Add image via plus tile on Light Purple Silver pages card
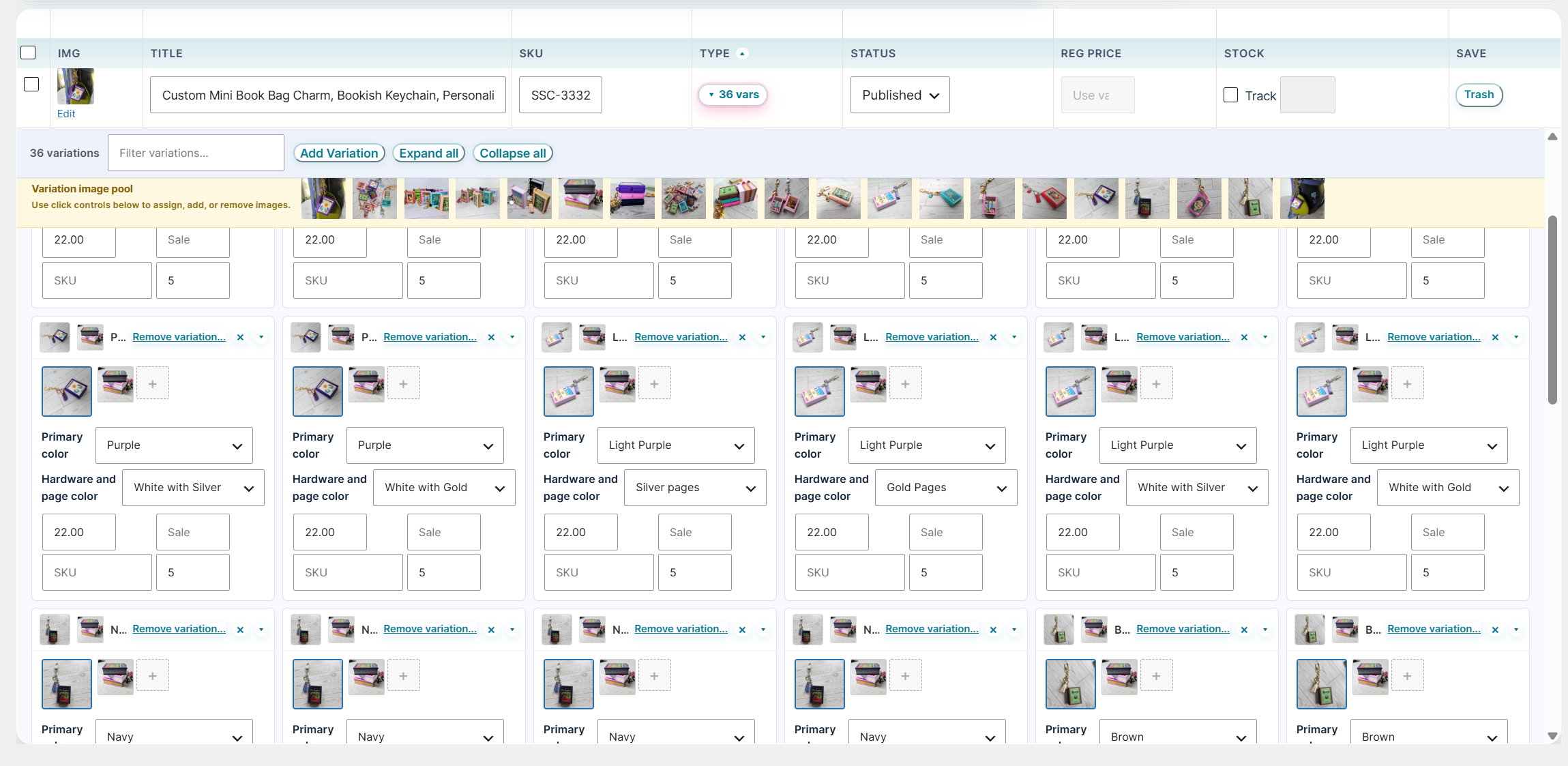Image resolution: width=1568 pixels, height=766 pixels. [x=655, y=383]
